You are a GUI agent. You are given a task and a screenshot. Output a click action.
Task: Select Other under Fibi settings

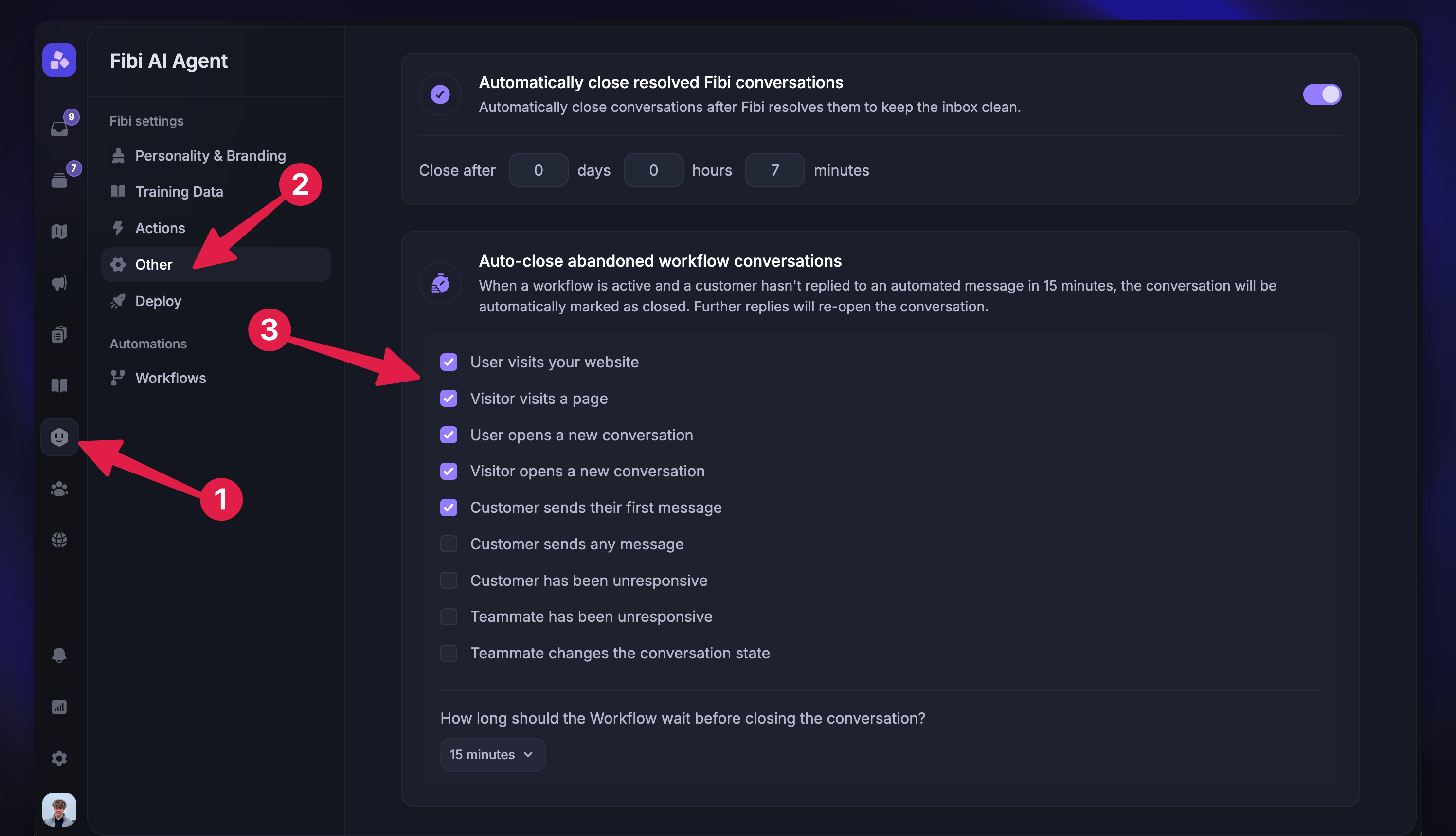pos(153,264)
